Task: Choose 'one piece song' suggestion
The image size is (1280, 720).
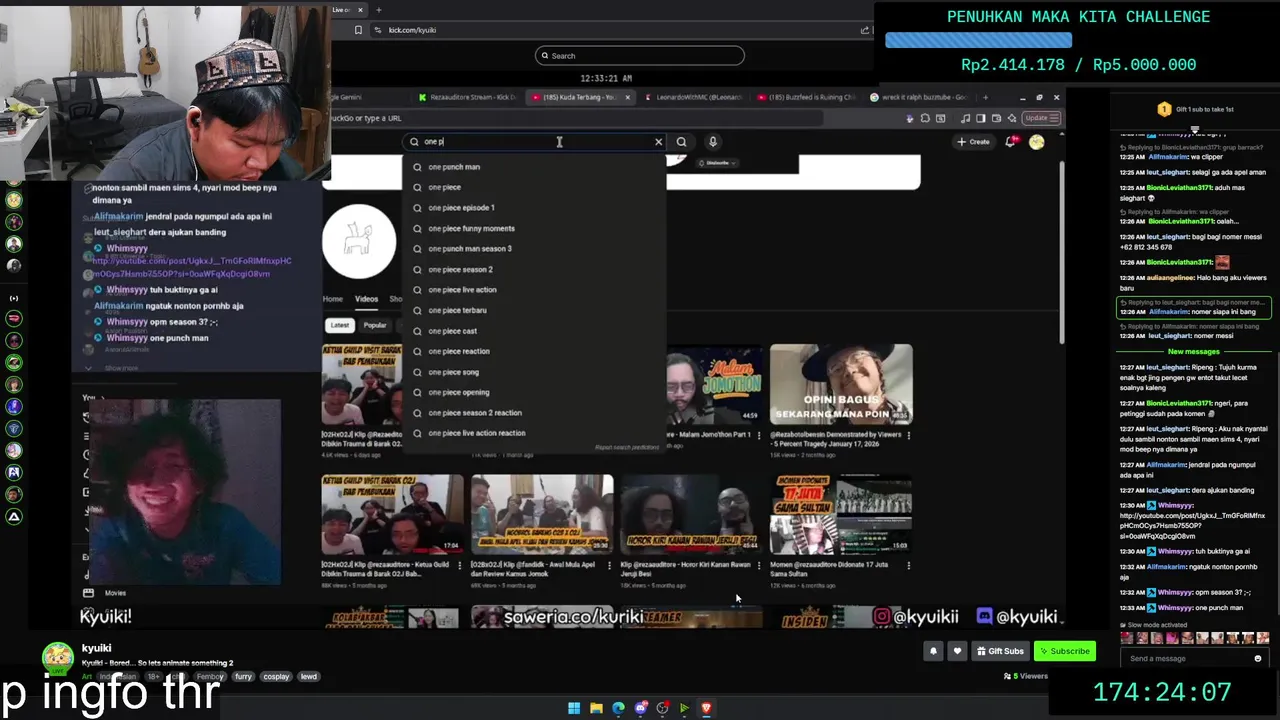Action: click(x=534, y=372)
